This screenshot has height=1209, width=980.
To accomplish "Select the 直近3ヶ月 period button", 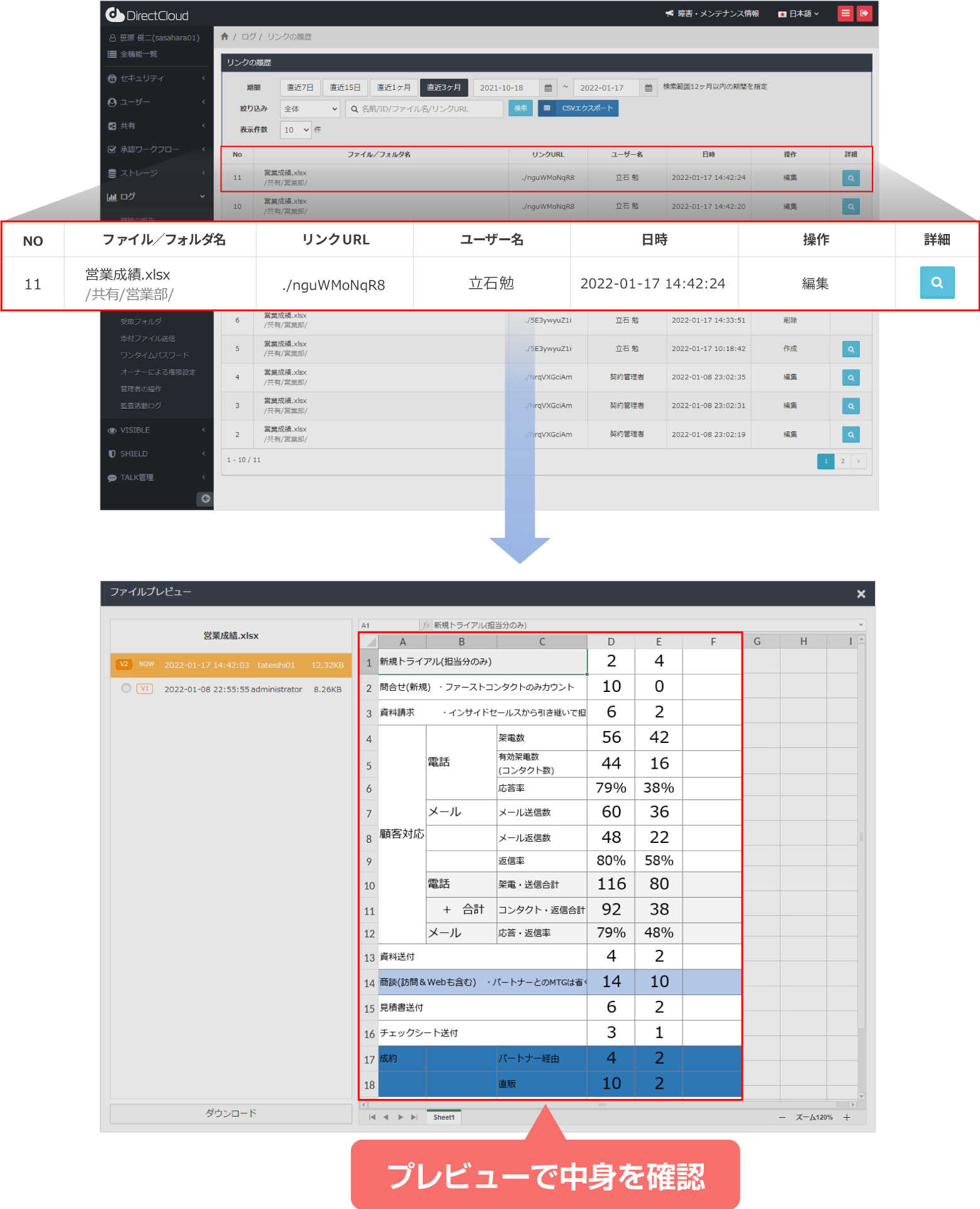I will [x=444, y=87].
